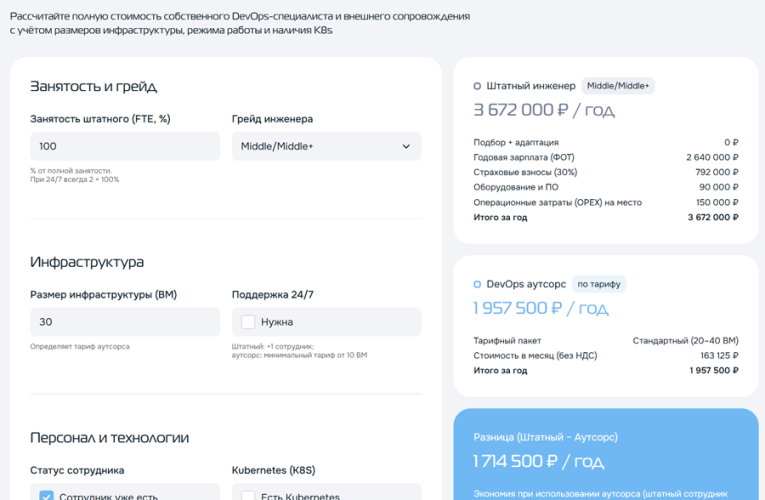
Task: Click the Определяет тариф аутсорса hint
Action: 80,346
